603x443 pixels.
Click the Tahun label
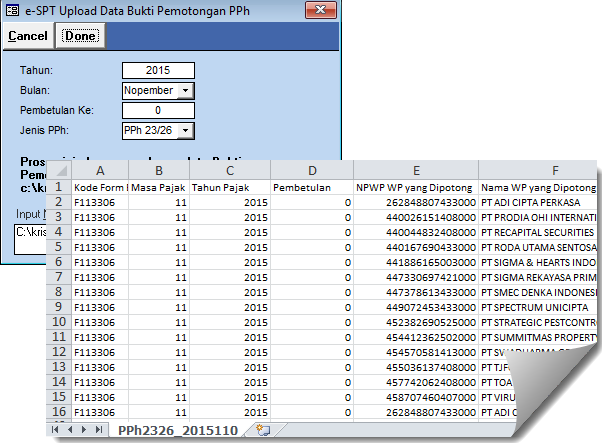pyautogui.click(x=37, y=70)
